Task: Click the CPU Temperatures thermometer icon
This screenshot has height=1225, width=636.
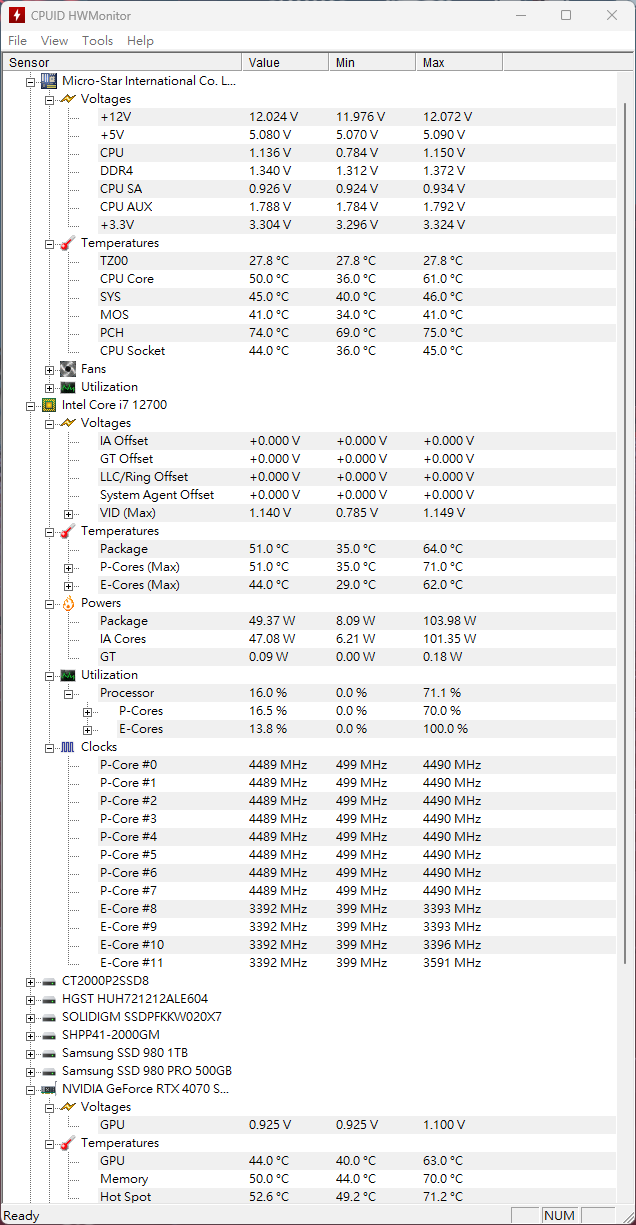Action: click(67, 531)
